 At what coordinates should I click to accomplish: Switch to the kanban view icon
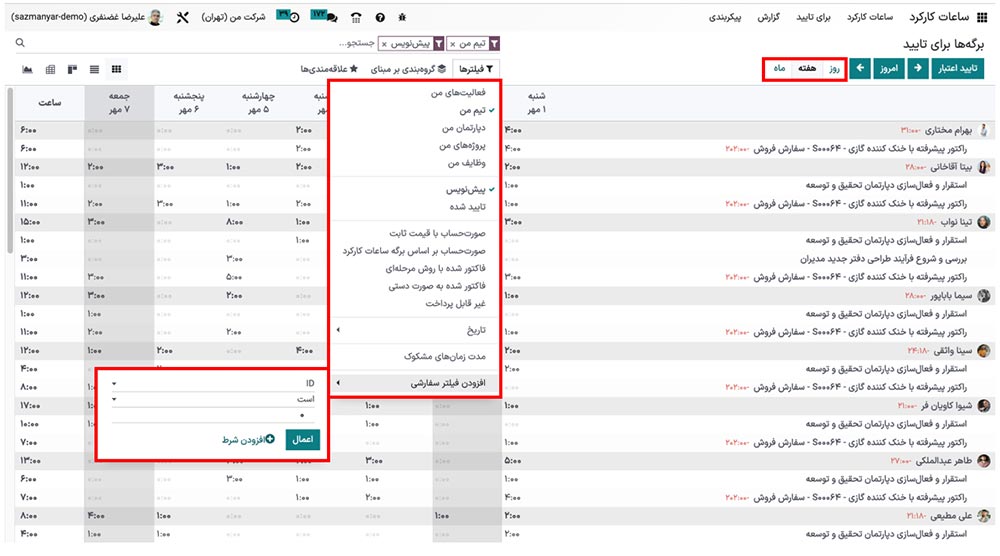coord(72,69)
